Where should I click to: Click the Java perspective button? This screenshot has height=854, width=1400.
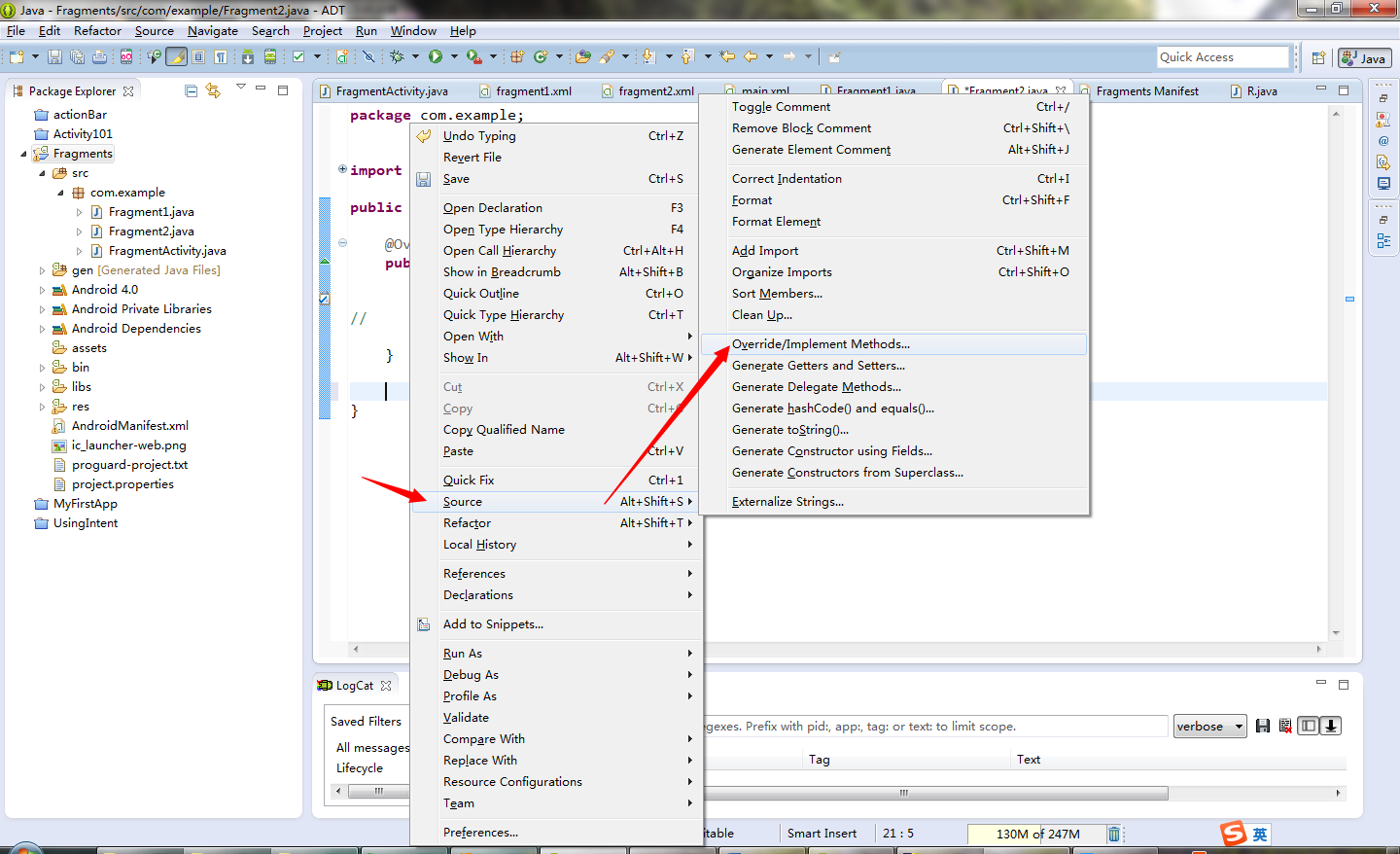[x=1364, y=58]
